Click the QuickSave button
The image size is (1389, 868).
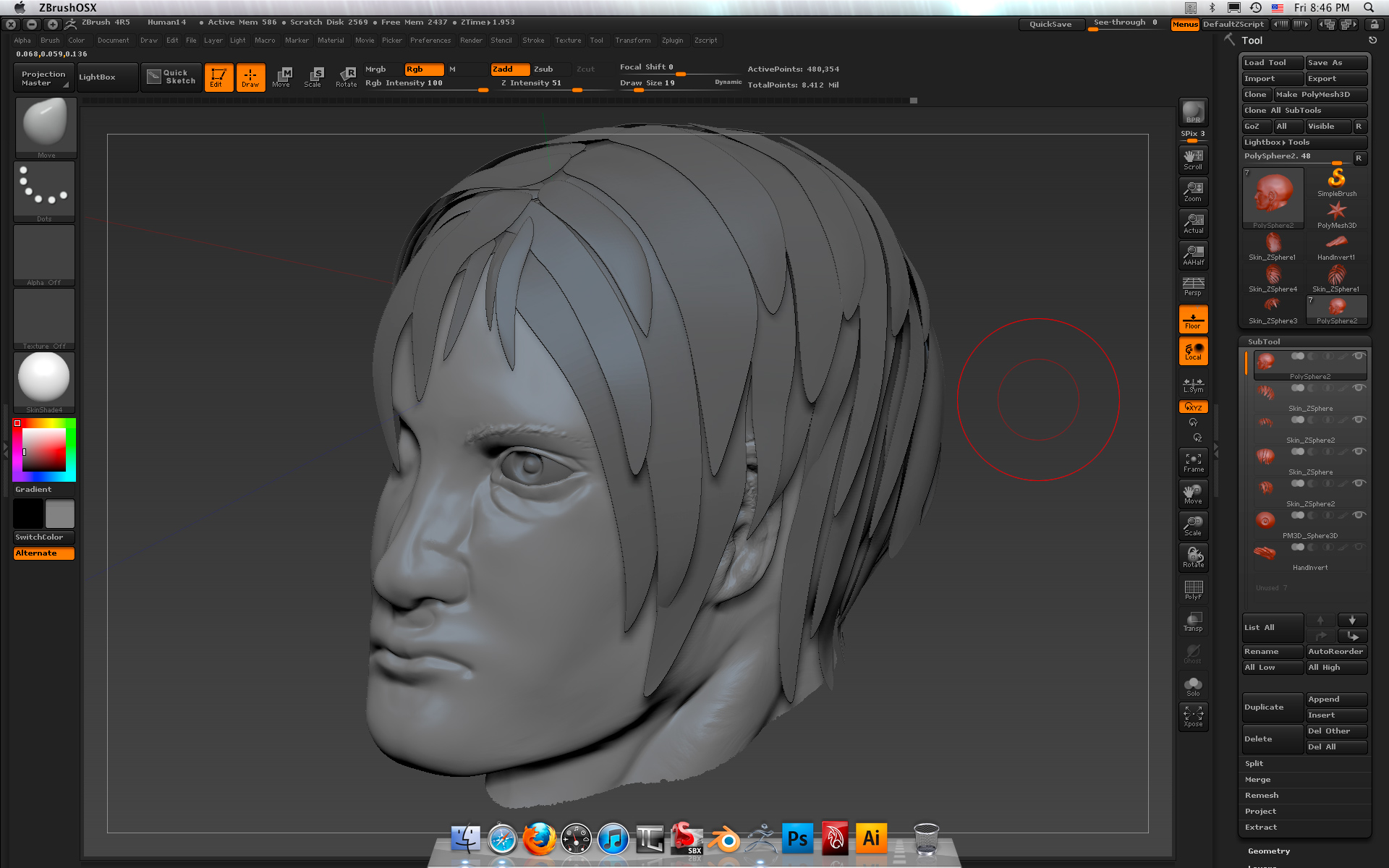click(x=1050, y=24)
